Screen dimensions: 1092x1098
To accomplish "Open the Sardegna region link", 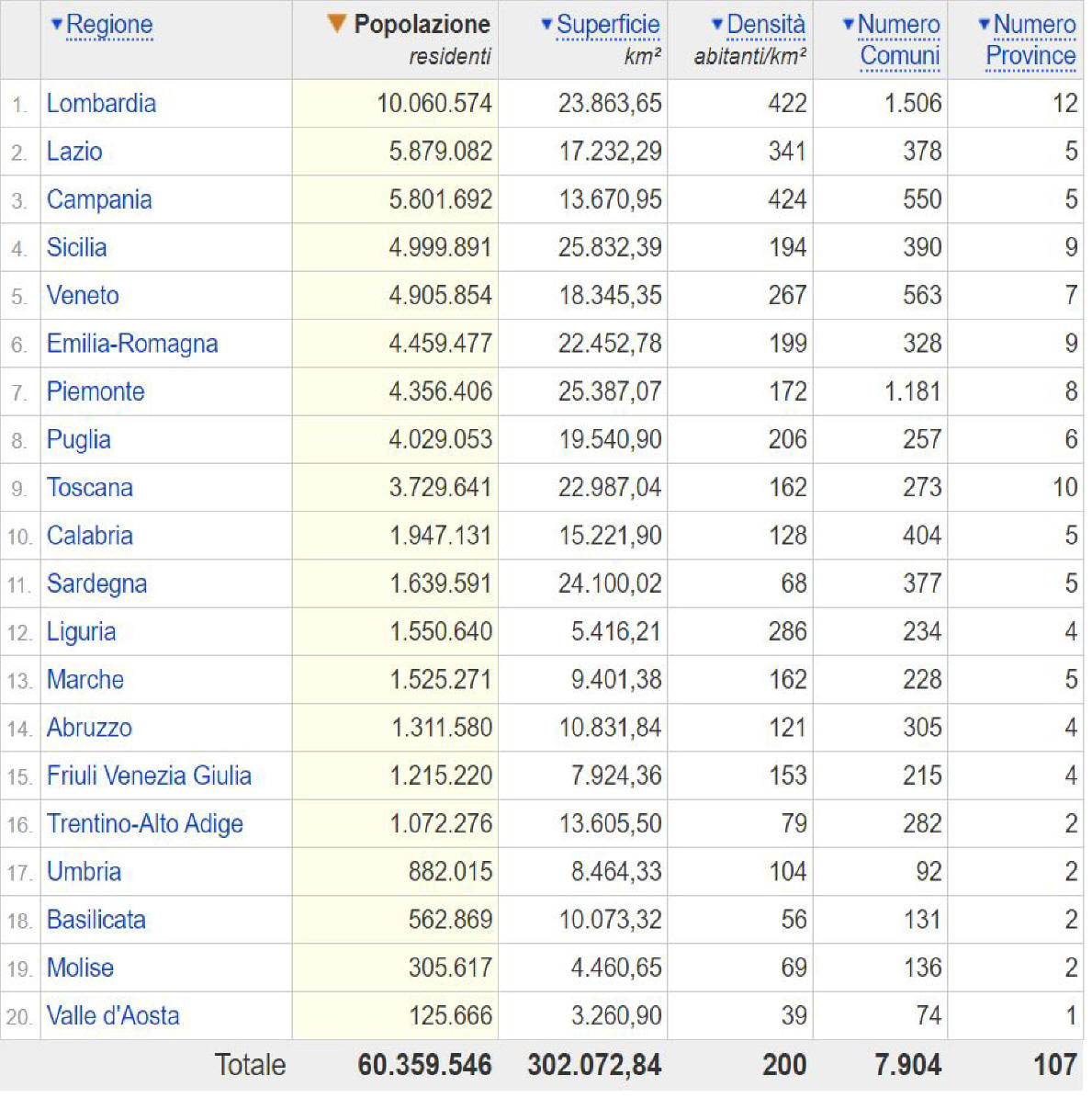I will [x=97, y=583].
